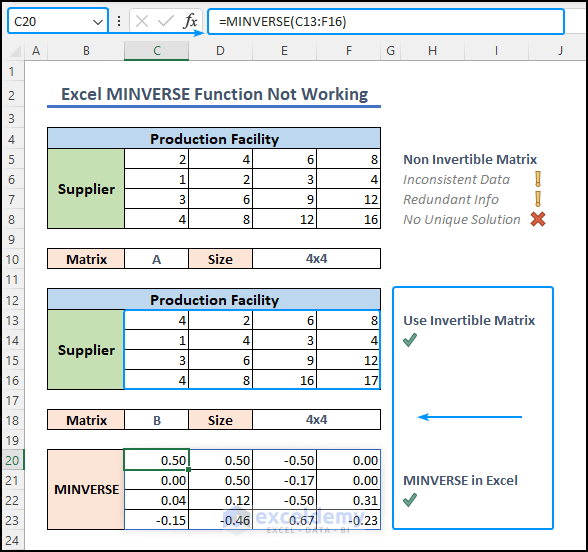Click the 'MINVERSE in Excel' text

460,481
